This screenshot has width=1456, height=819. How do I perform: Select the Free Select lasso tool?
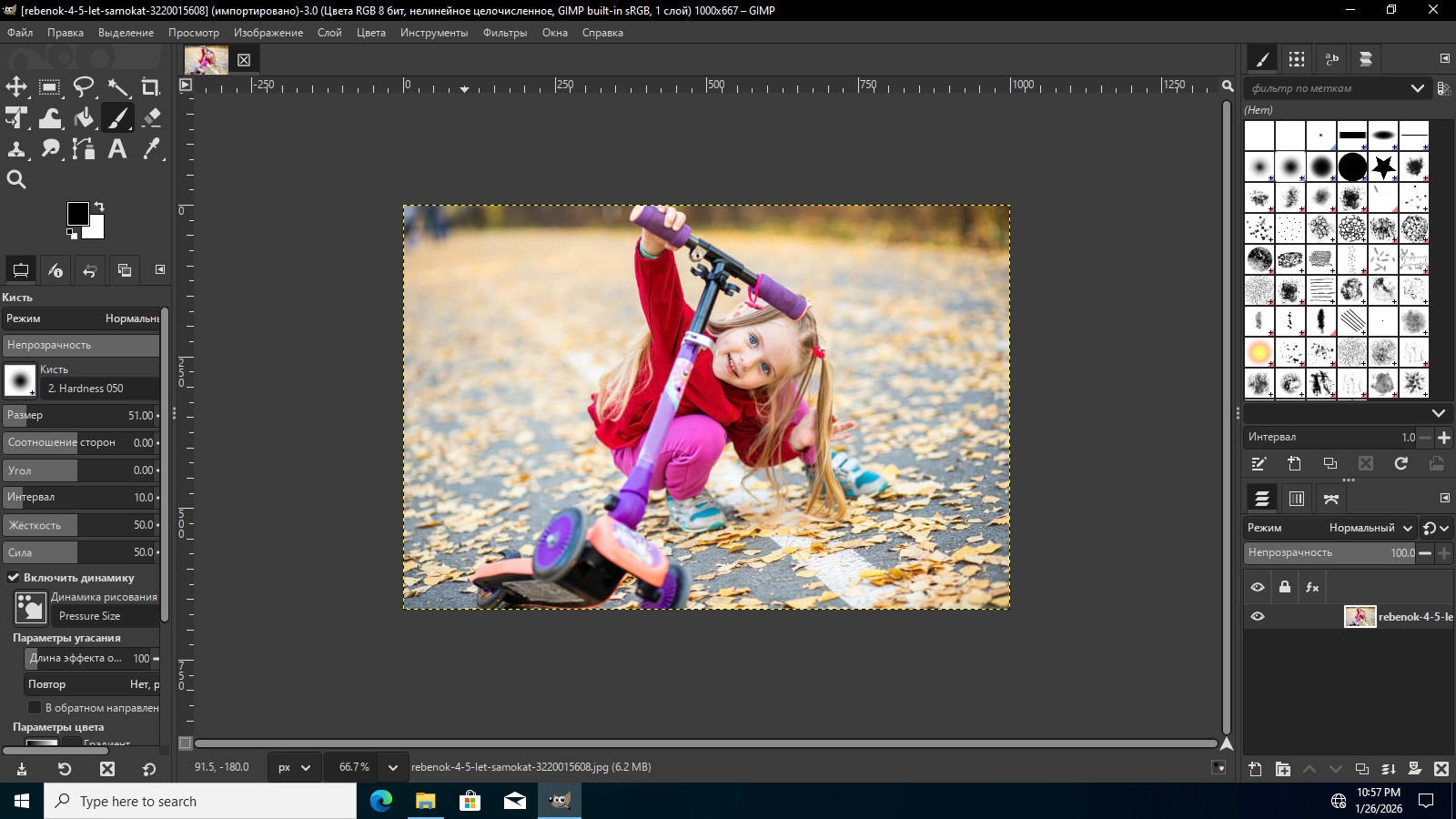[84, 87]
